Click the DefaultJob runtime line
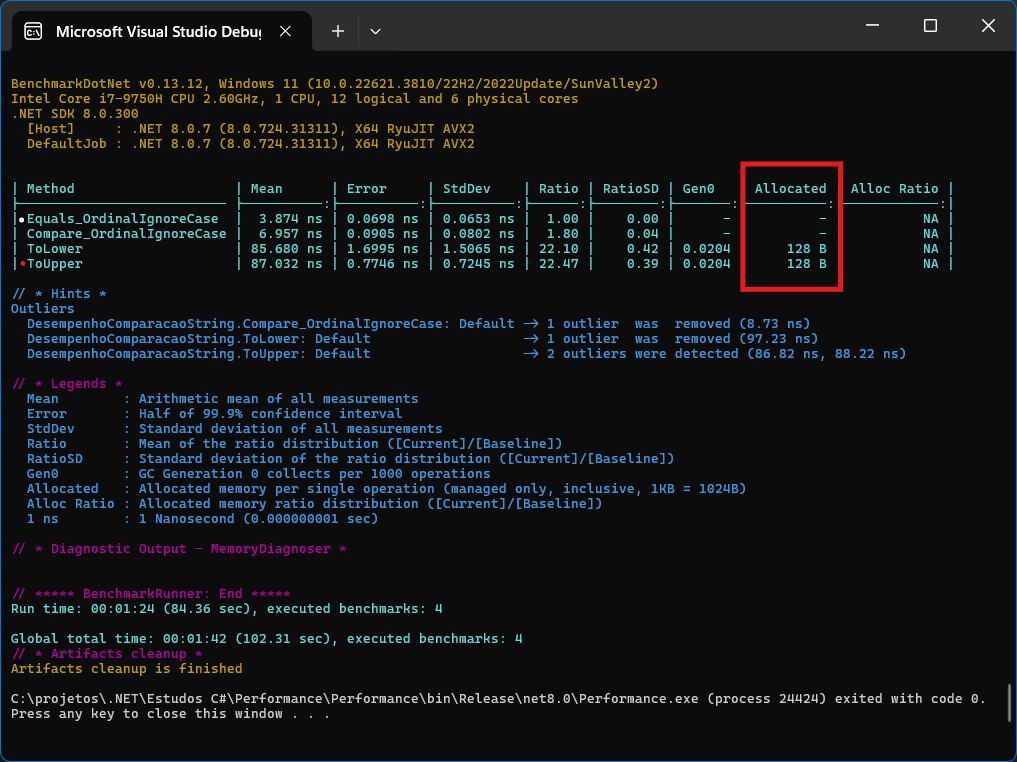Viewport: 1017px width, 762px height. pos(250,143)
